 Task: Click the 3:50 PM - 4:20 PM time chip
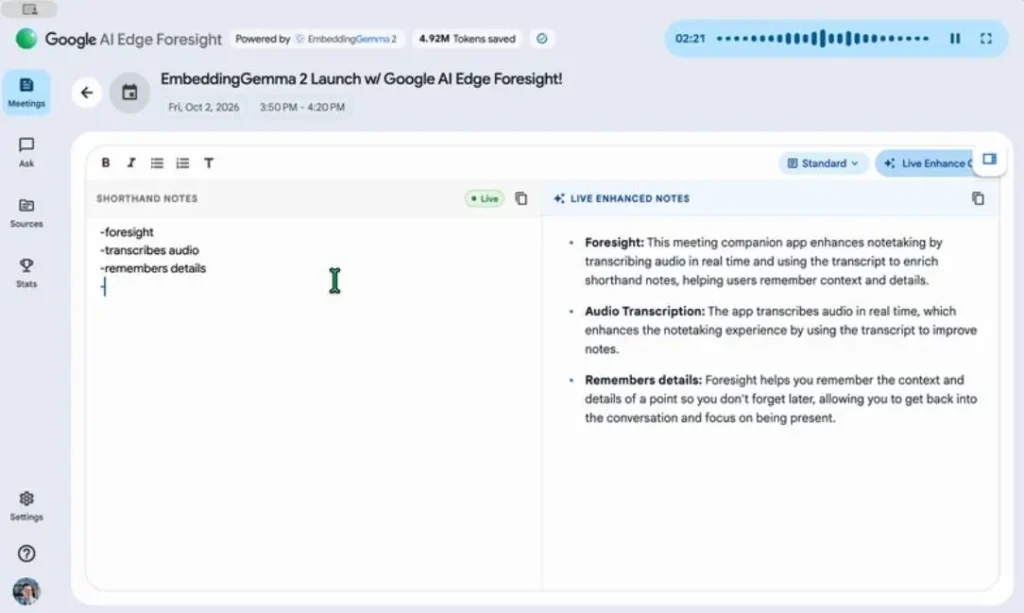pyautogui.click(x=302, y=107)
